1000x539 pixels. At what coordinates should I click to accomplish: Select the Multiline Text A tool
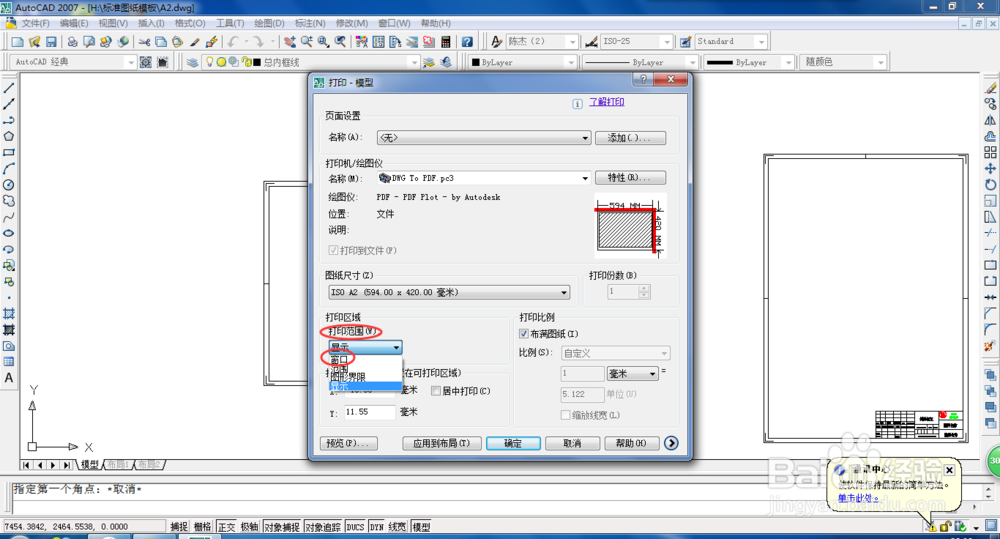point(9,378)
